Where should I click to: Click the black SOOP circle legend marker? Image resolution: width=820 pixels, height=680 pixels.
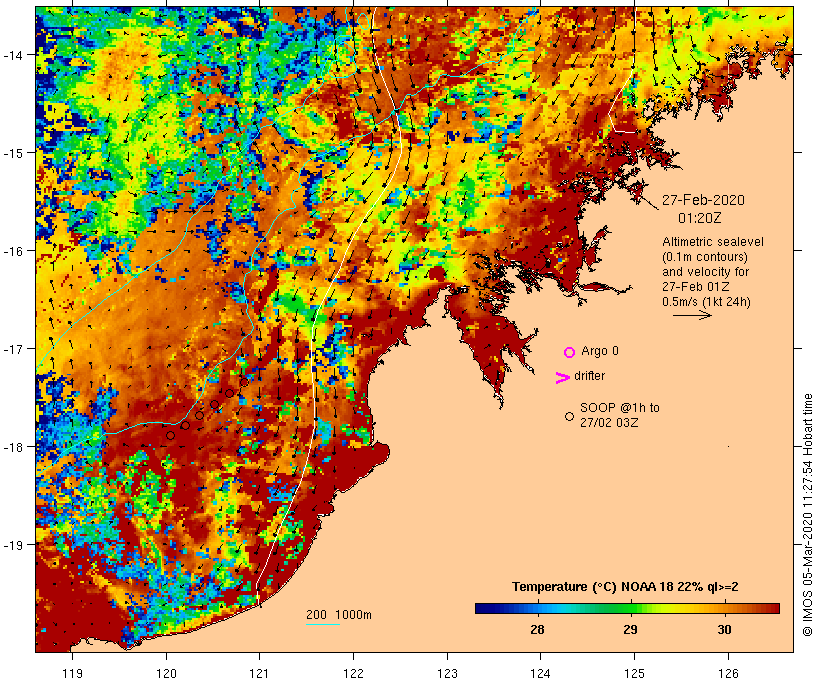[570, 416]
